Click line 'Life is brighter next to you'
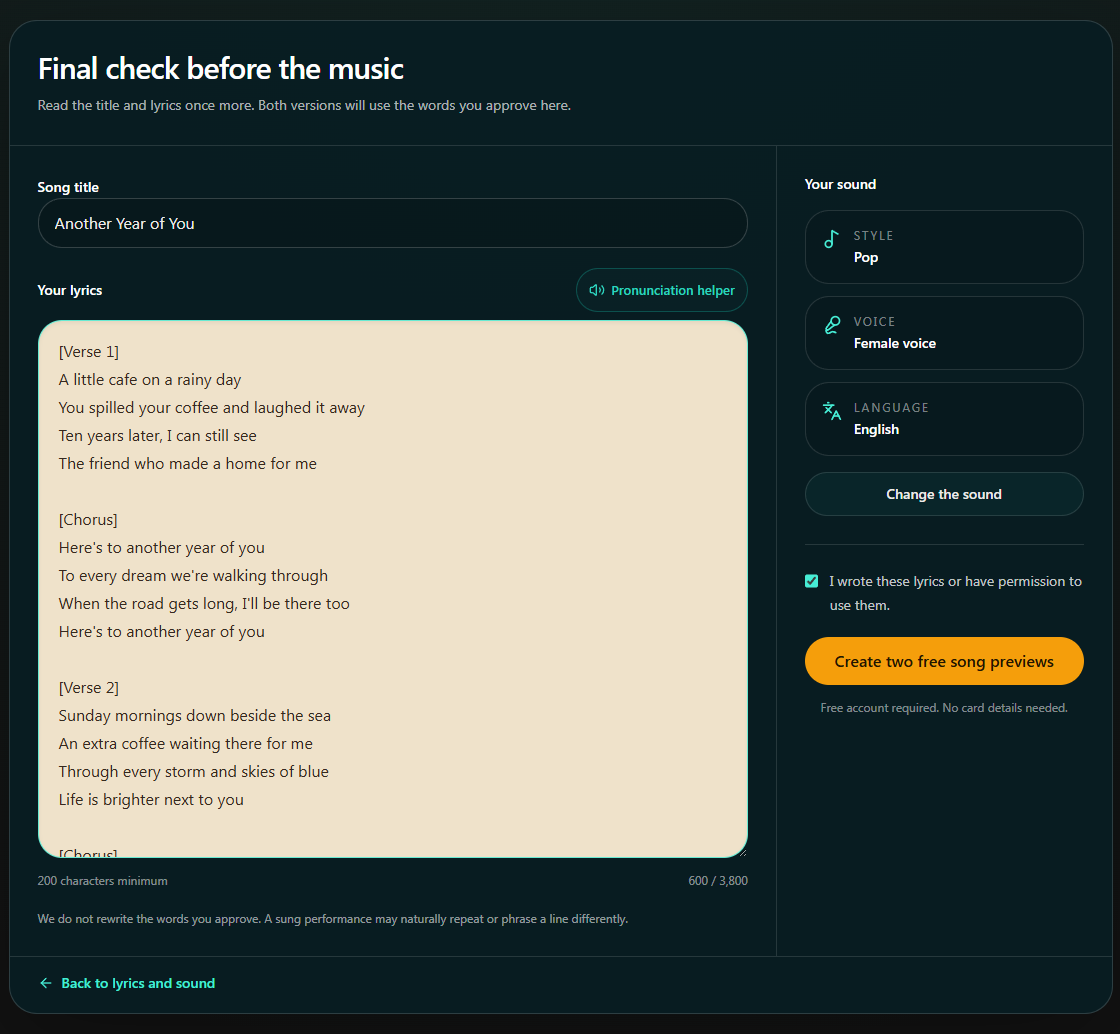1120x1034 pixels. pos(151,799)
